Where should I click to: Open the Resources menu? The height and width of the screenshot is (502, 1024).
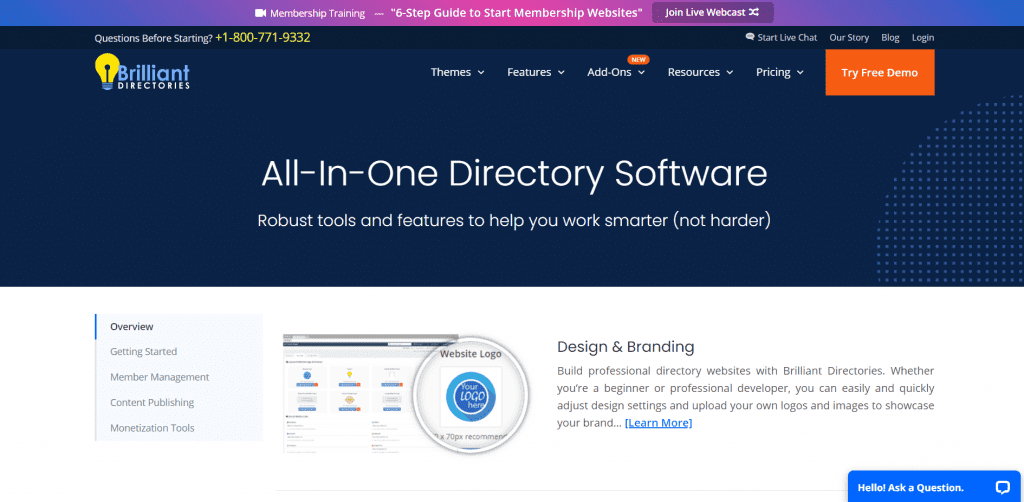(701, 72)
